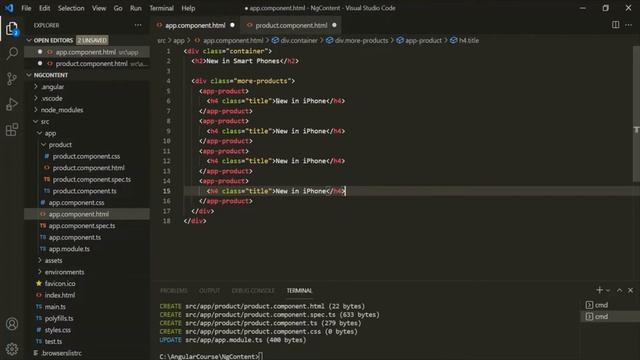
Task: Click the VS Code logo icon
Action: click(9, 8)
